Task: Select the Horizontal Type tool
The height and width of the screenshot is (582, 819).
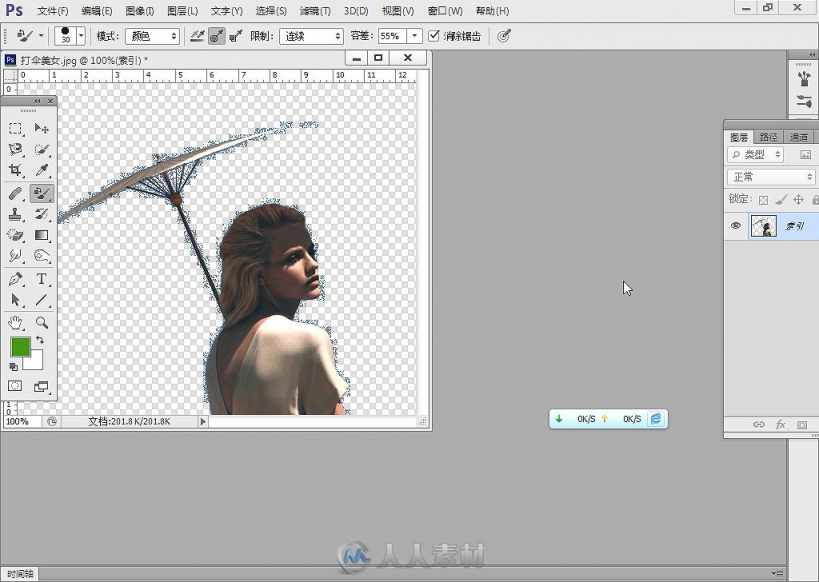Action: 41,279
